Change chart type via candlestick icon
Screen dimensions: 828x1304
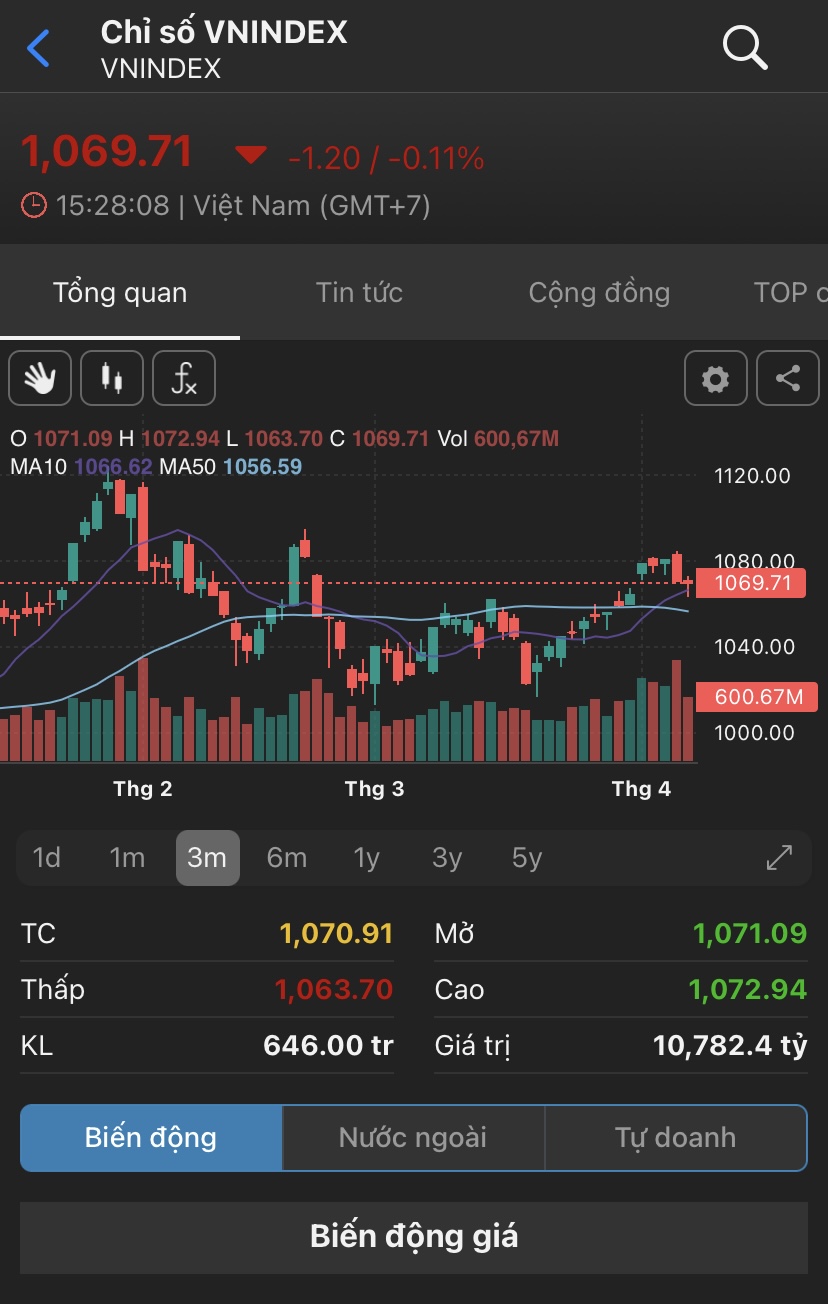[x=112, y=379]
